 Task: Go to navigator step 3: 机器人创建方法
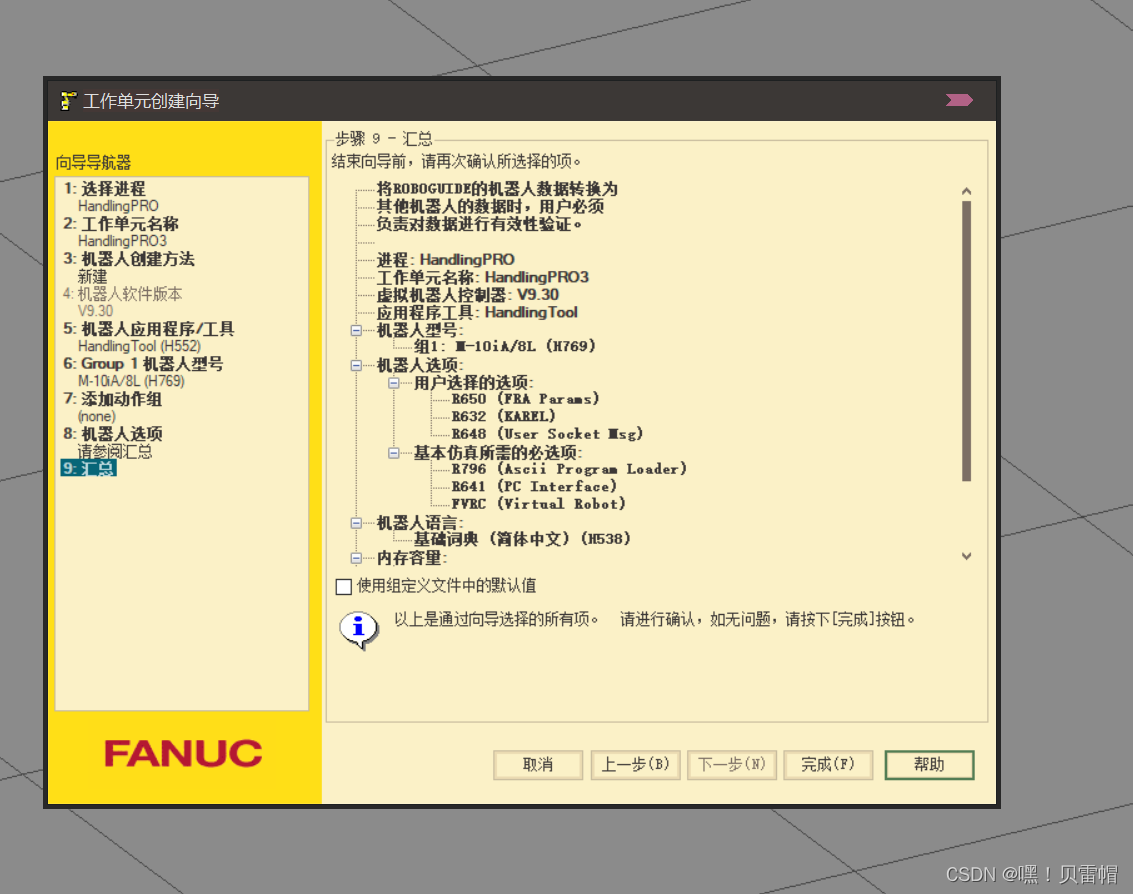tap(129, 259)
